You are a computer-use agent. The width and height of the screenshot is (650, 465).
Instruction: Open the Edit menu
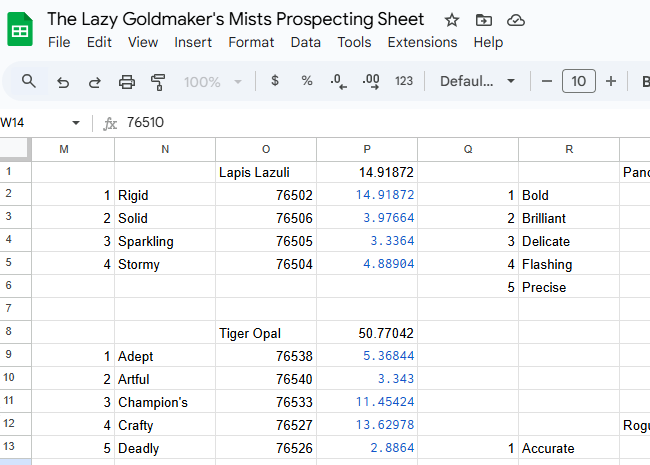99,42
